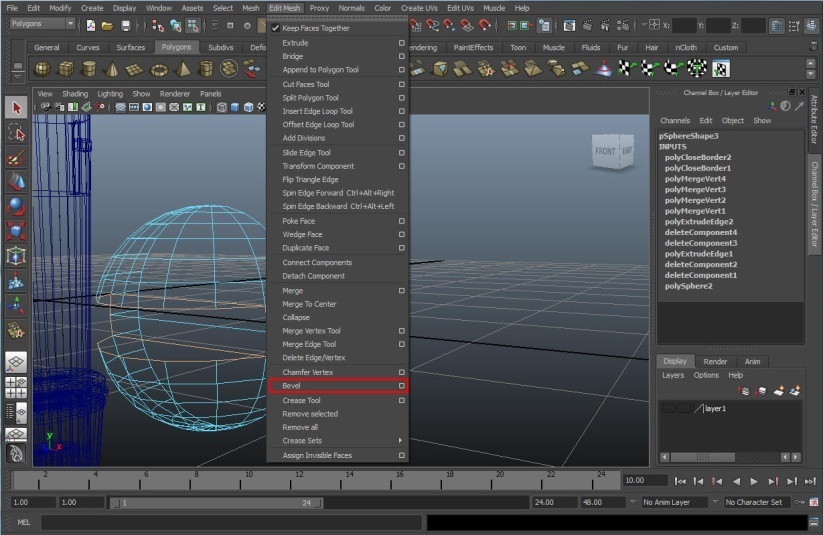Toggle Keep Faces Together checkbox
This screenshot has width=823, height=535.
(x=275, y=28)
